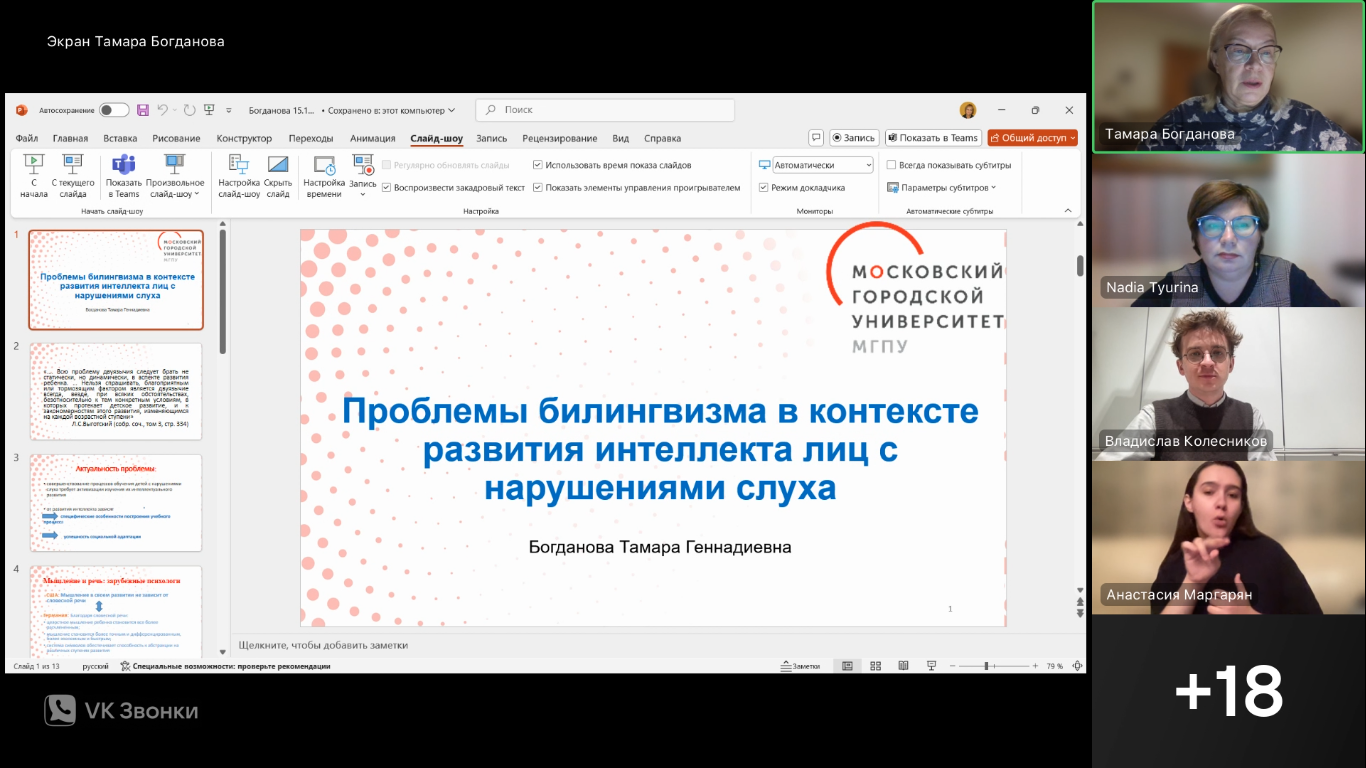The width and height of the screenshot is (1366, 768).
Task: Expand the 'Произвольное слайд-шоу' dropdown
Action: coord(175,177)
